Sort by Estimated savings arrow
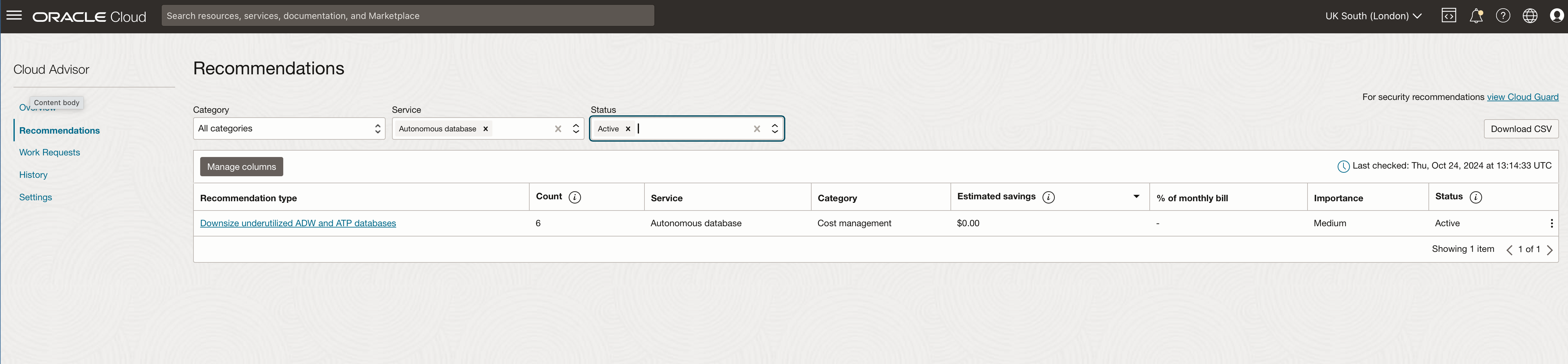The height and width of the screenshot is (364, 1568). tap(1136, 196)
